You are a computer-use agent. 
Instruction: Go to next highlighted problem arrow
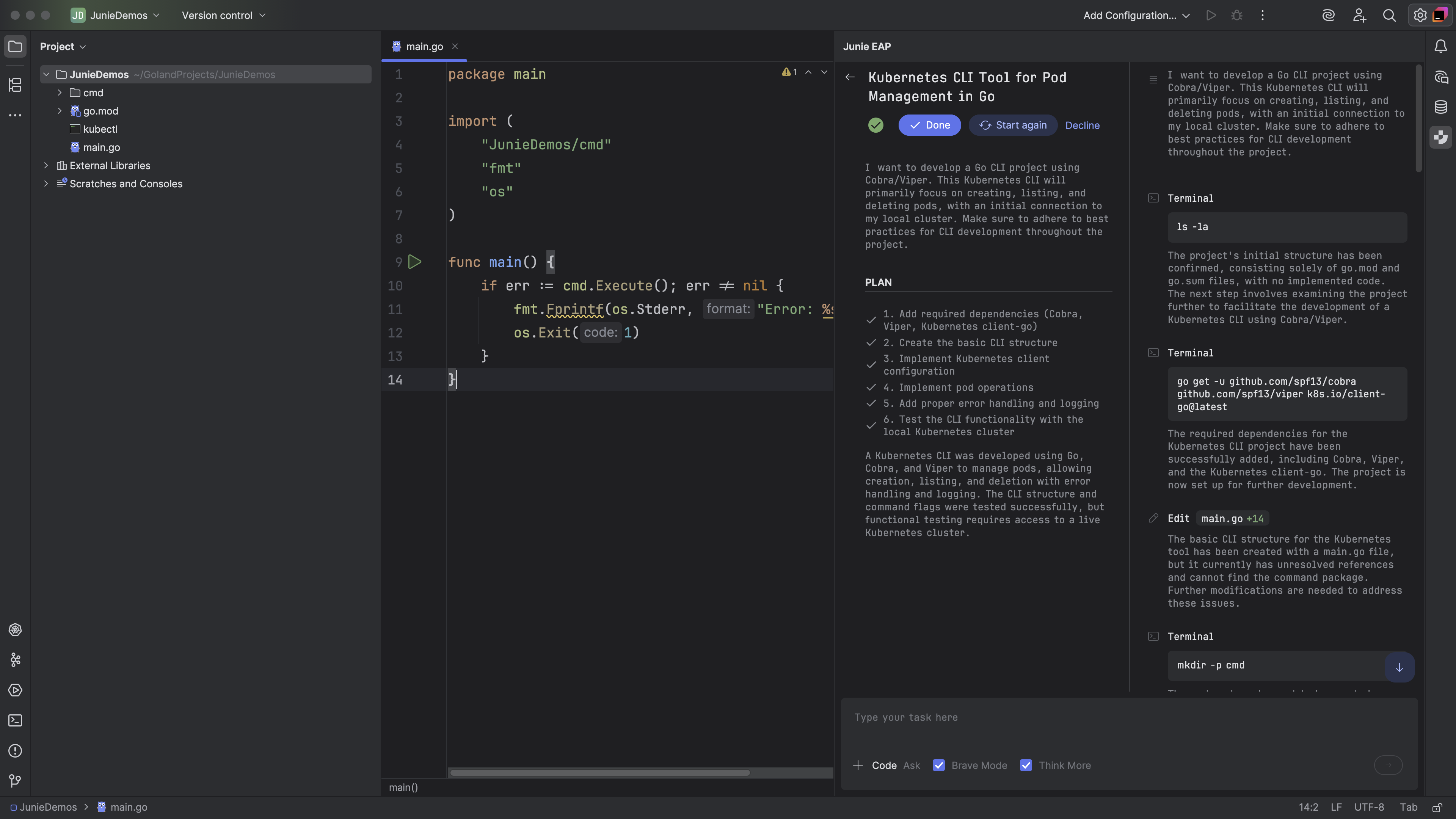(x=824, y=72)
